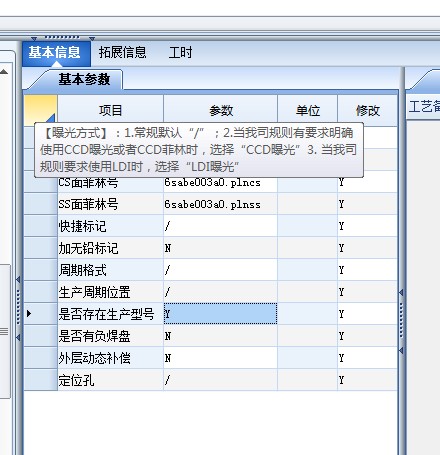The image size is (440, 455).
Task: Select the 生产周期位置 item cell
Action: (110, 292)
